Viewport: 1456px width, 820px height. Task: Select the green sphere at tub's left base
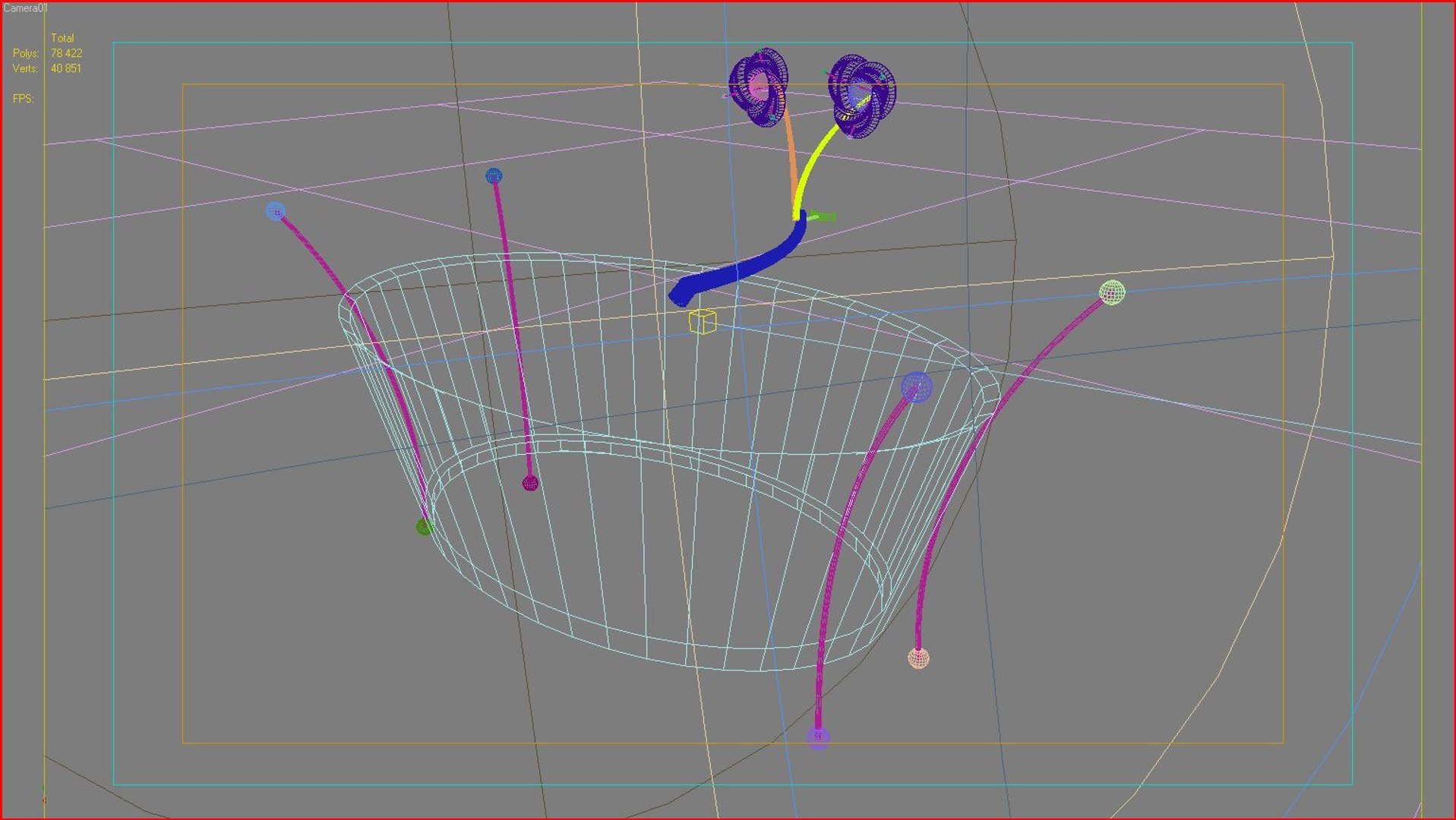pos(425,527)
